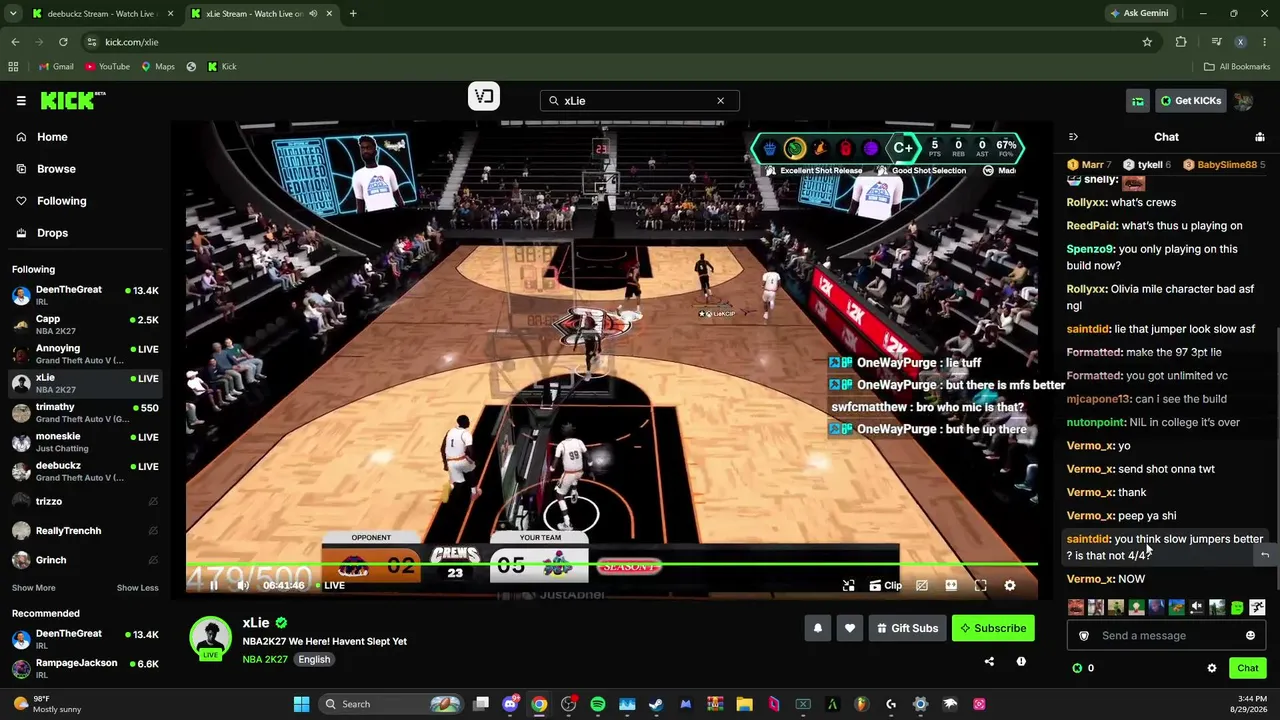Toggle the Kick sidebar hamburger menu
The height and width of the screenshot is (720, 1280).
(x=21, y=100)
